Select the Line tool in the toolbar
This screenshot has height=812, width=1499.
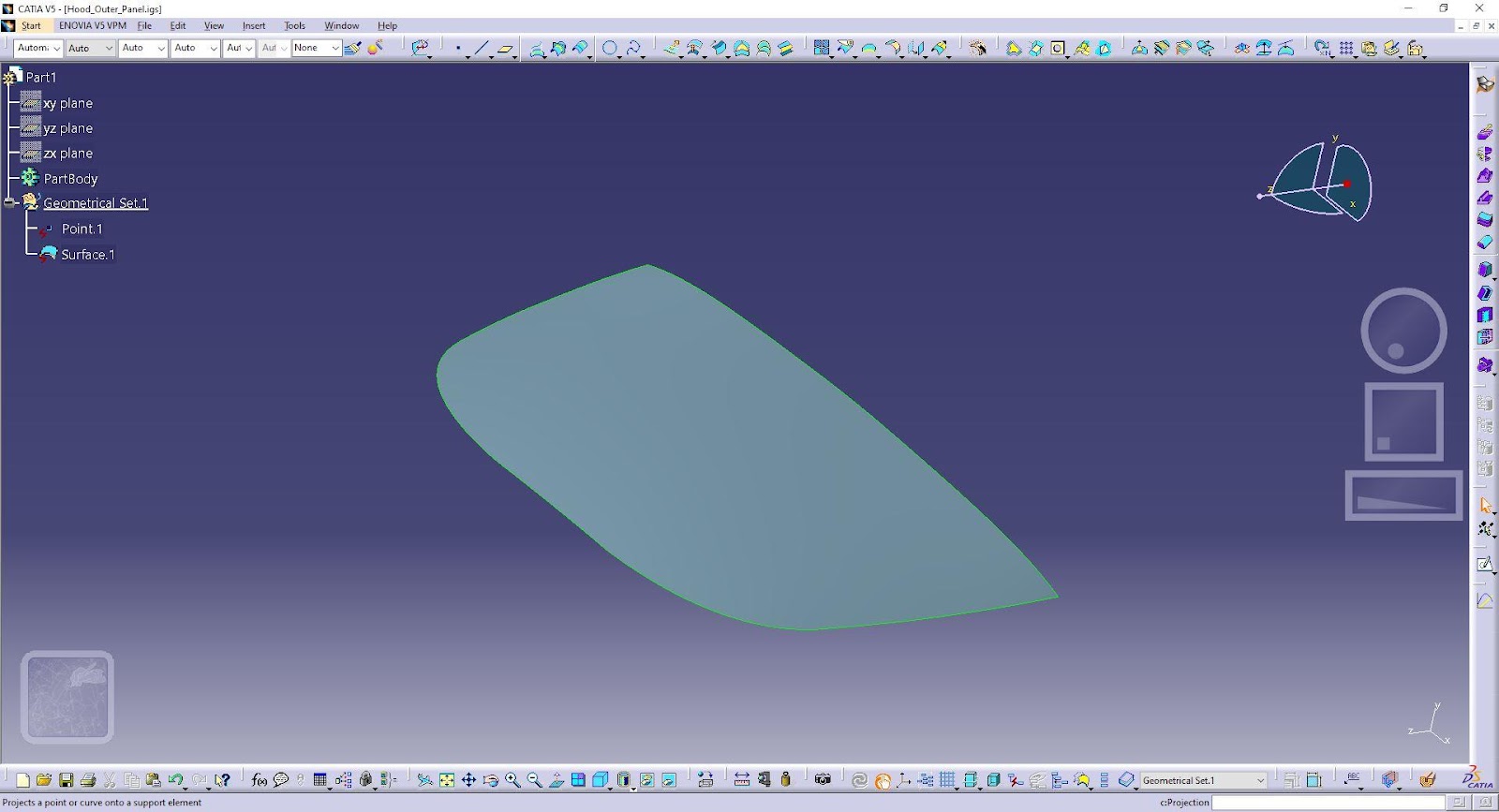click(482, 48)
